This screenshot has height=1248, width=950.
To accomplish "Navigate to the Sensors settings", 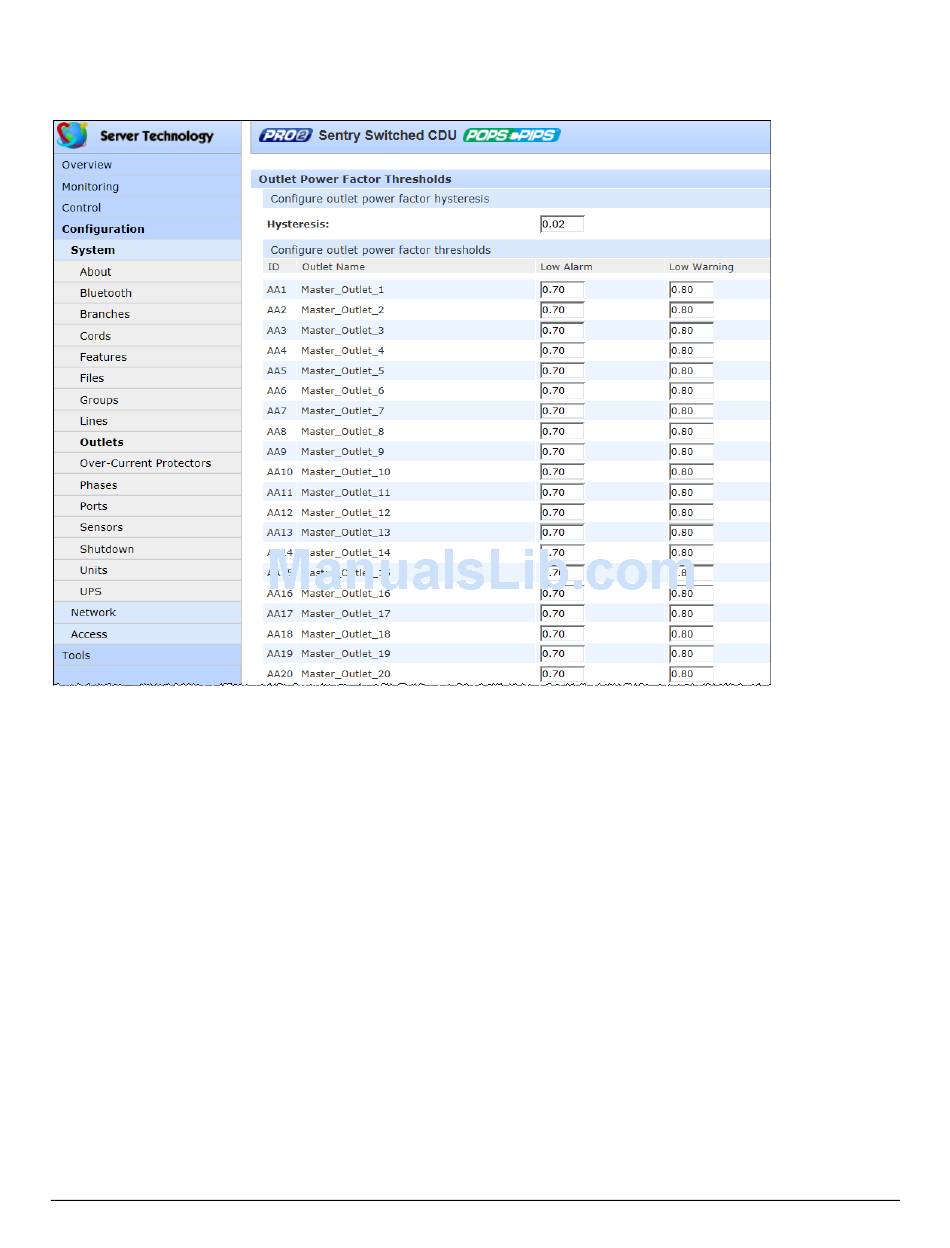I will click(x=101, y=527).
